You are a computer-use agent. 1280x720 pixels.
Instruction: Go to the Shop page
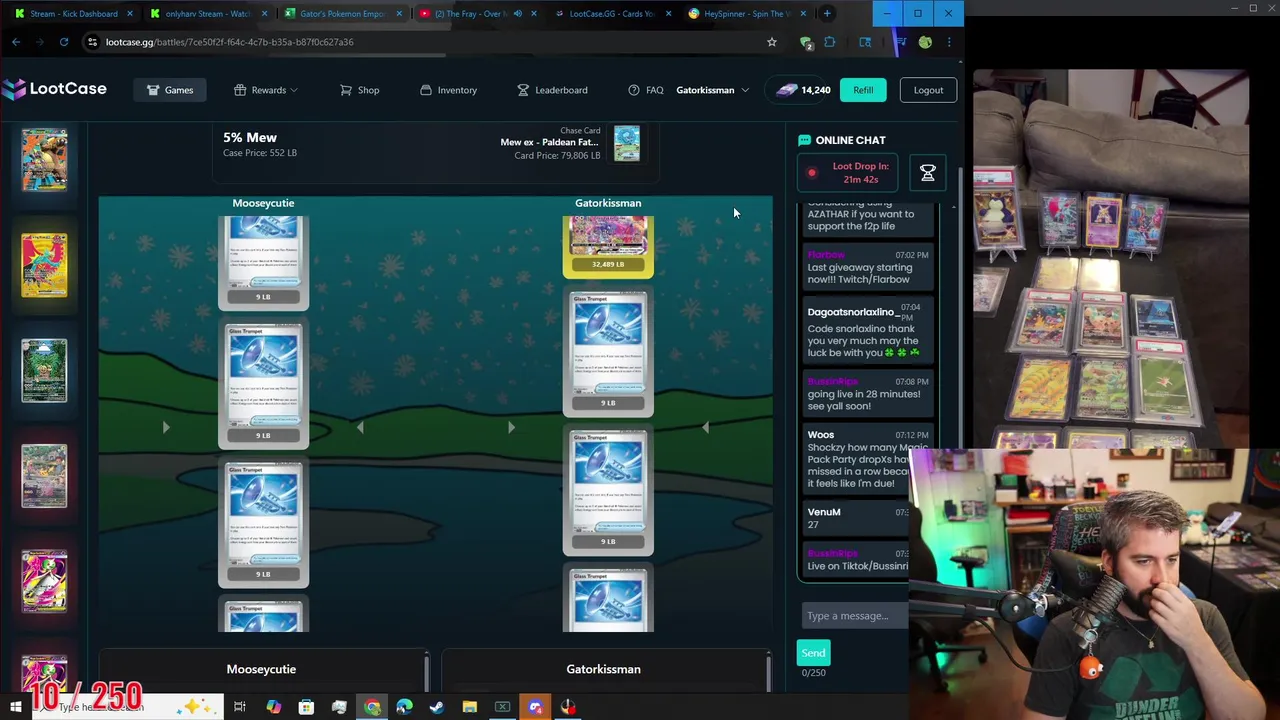click(x=360, y=90)
